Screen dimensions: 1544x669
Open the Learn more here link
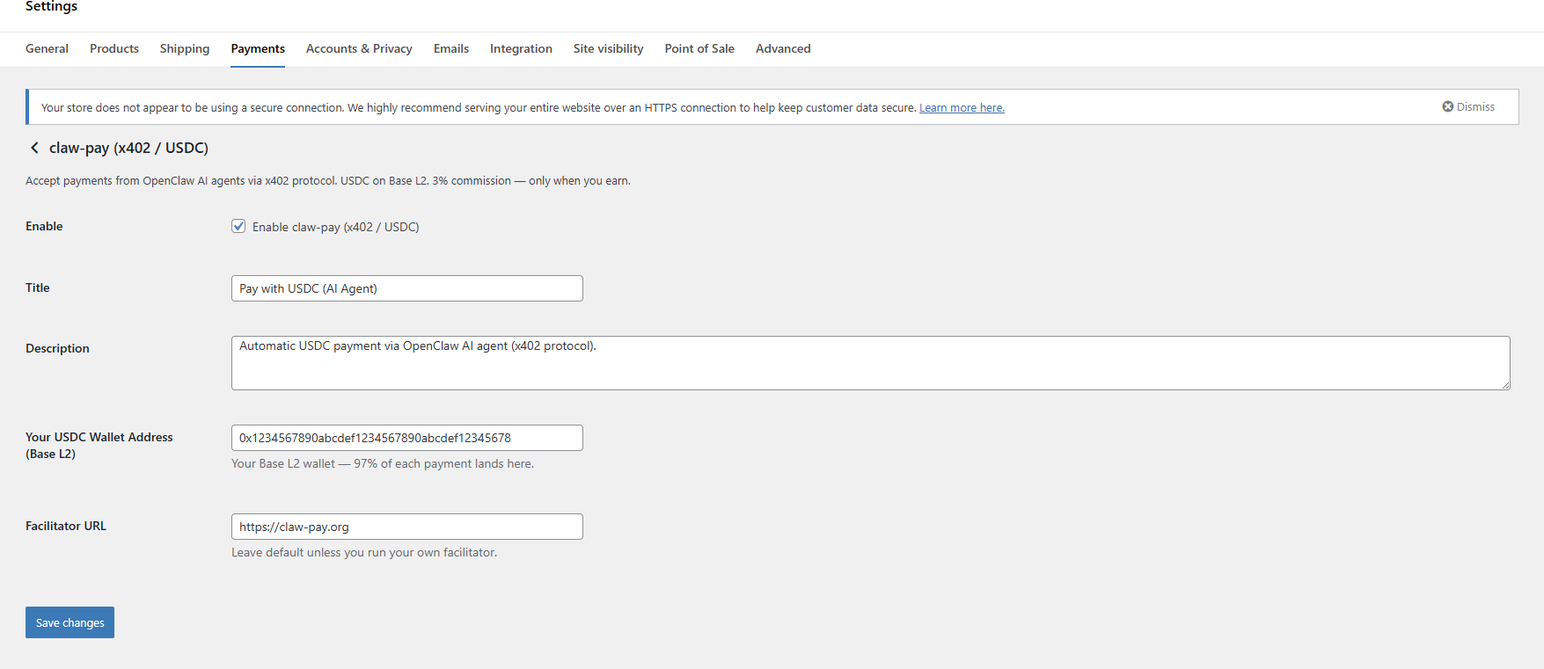(x=961, y=107)
